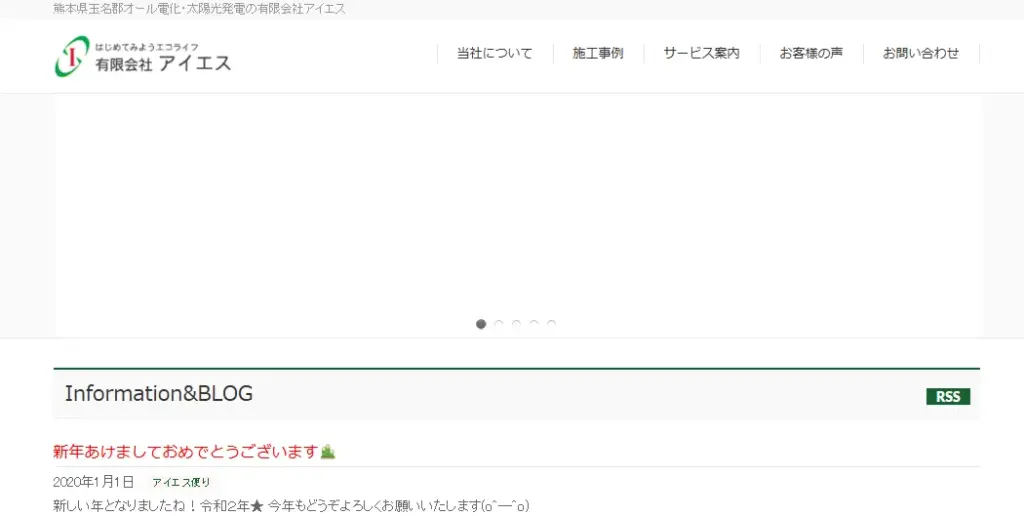
Task: Open the お客様の声 navigation item
Action: [811, 54]
